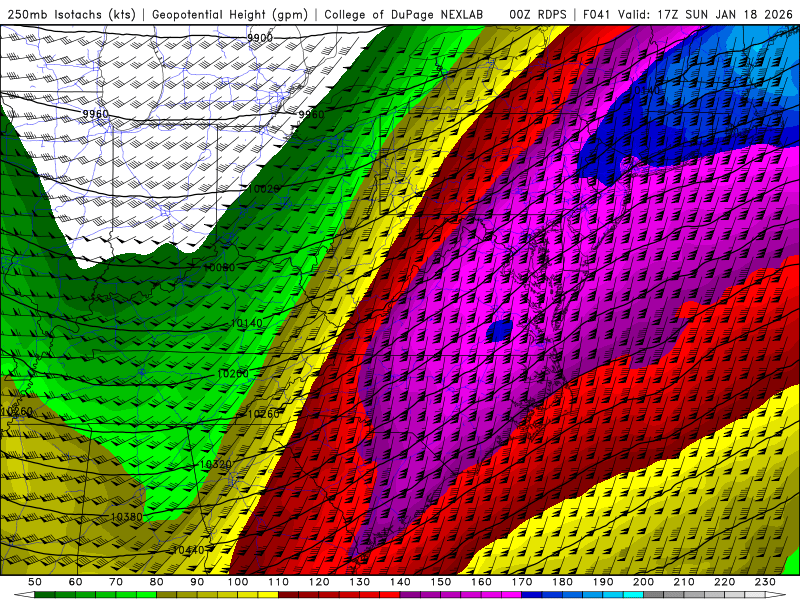The image size is (800, 600).
Task: Click the 10200 height contour label
Action: tap(233, 373)
